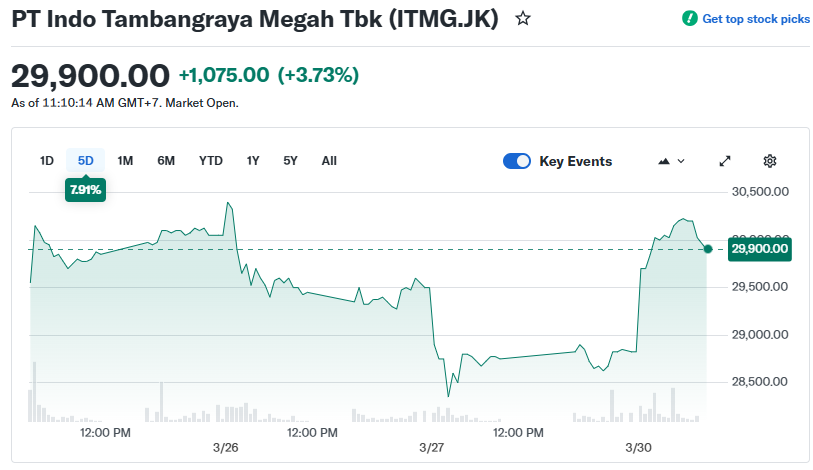813x470 pixels.
Task: Open the chart type mountain icon menu
Action: point(671,161)
